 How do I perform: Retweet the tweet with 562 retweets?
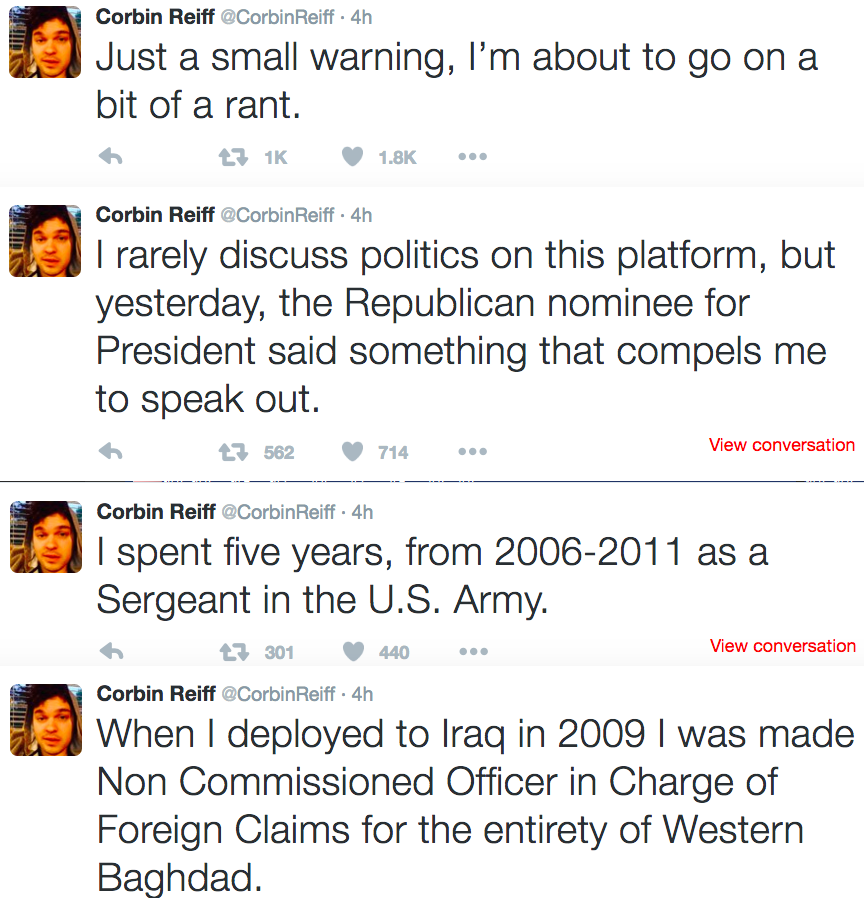[233, 452]
